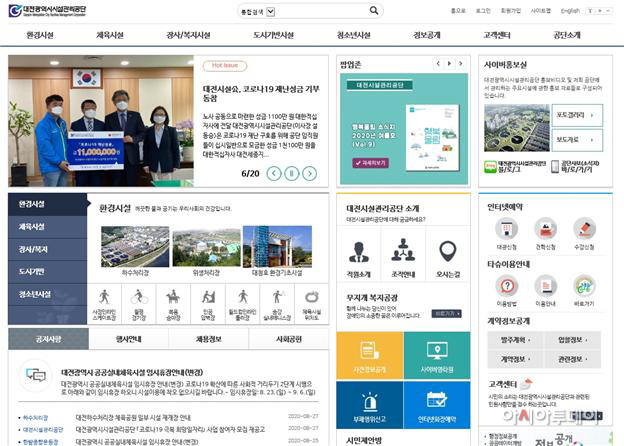This screenshot has height=446, width=624.
Task: Click the search magnifier icon
Action: pyautogui.click(x=374, y=11)
